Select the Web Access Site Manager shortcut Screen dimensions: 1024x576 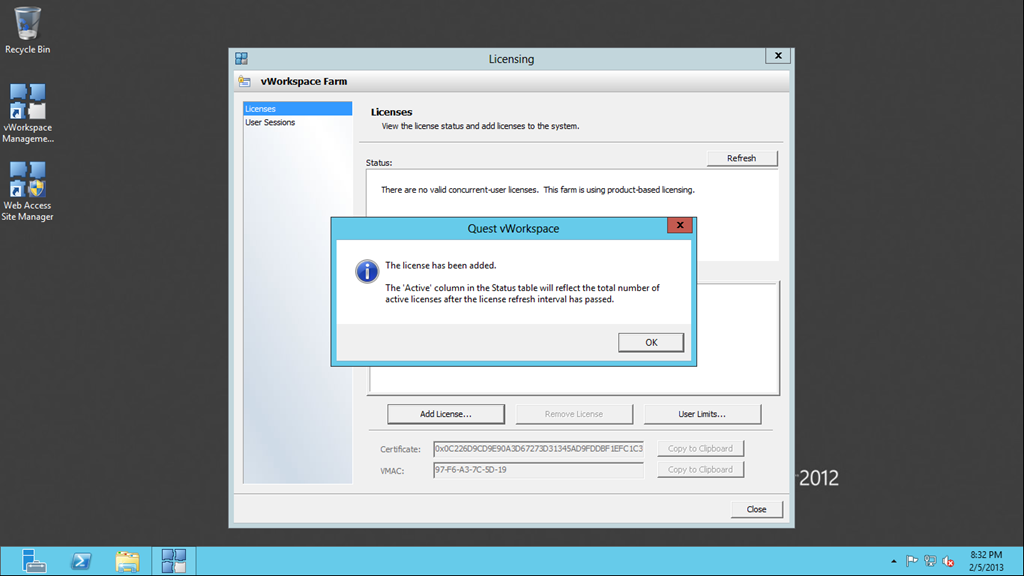click(x=27, y=191)
